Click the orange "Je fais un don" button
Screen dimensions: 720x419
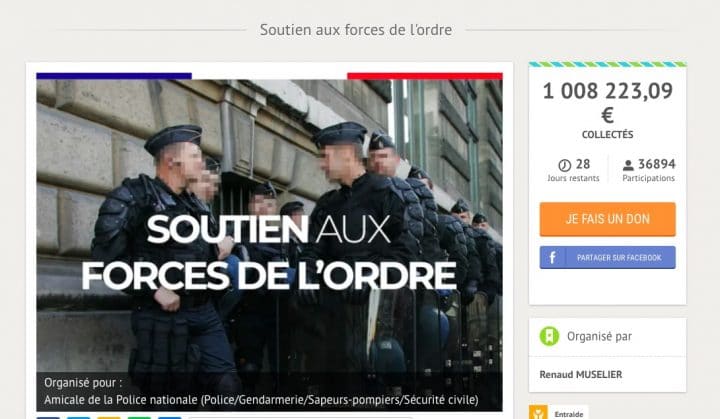[x=608, y=219]
